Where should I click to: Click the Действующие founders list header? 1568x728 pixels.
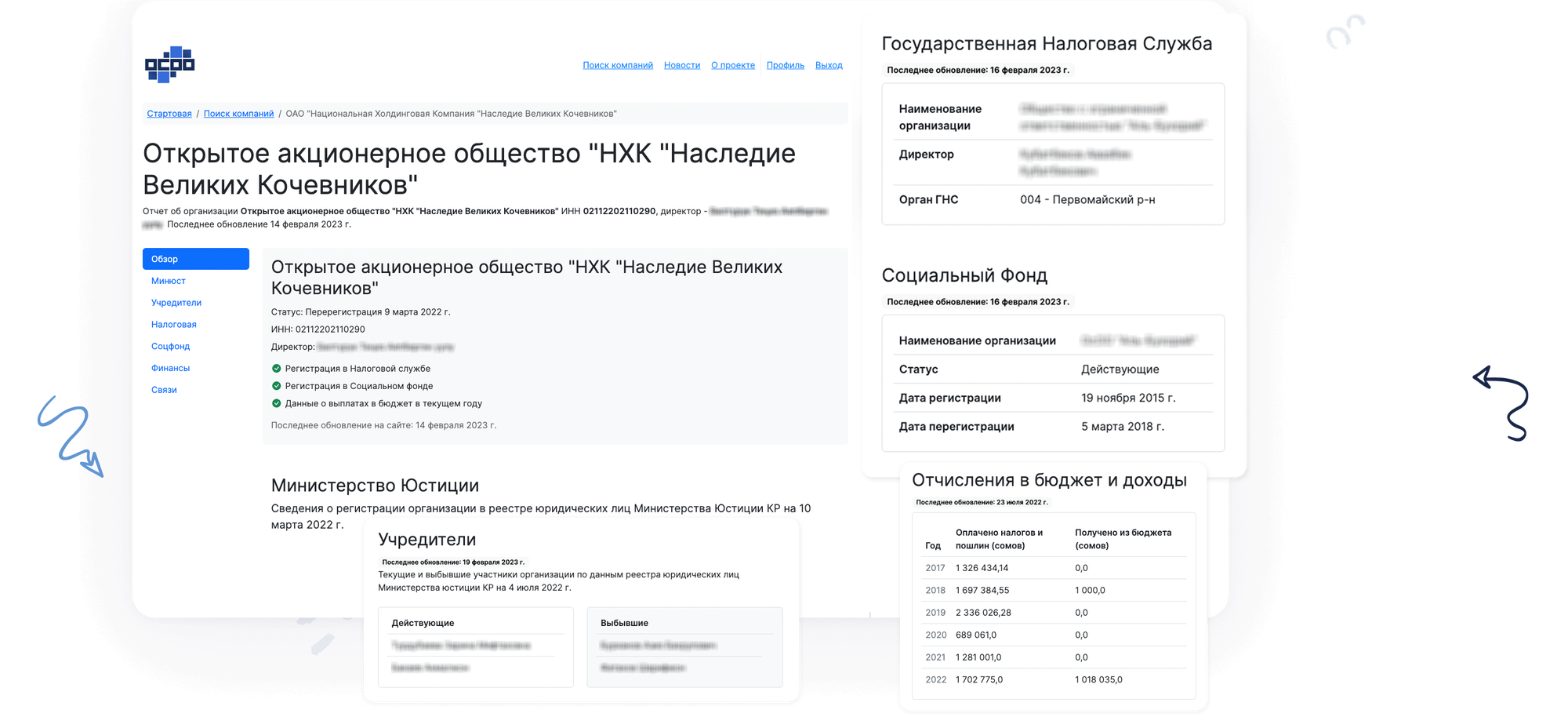pos(423,623)
